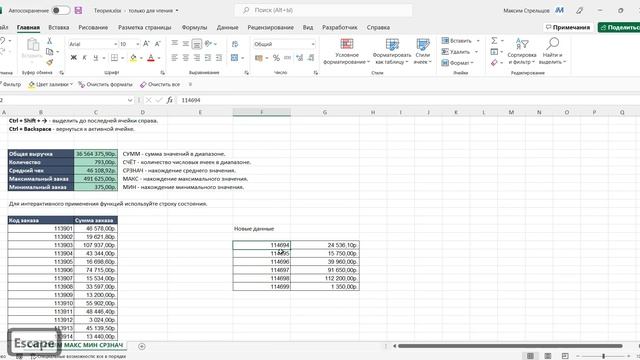Click the Вставить cells button

click(457, 41)
